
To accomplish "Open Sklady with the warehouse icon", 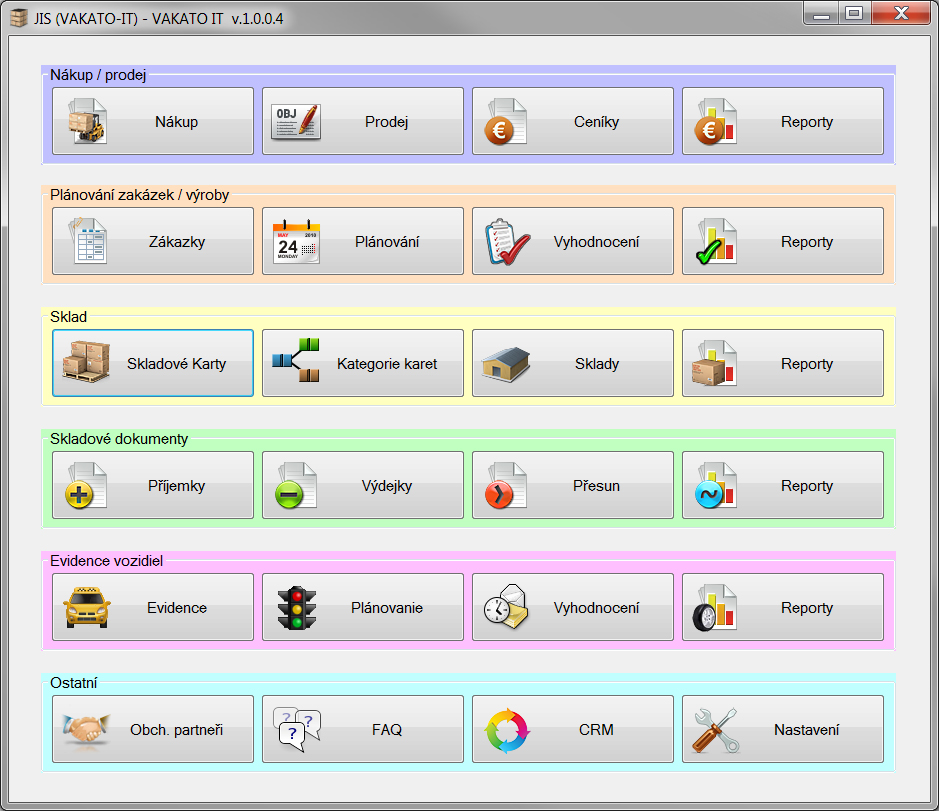I will click(573, 363).
